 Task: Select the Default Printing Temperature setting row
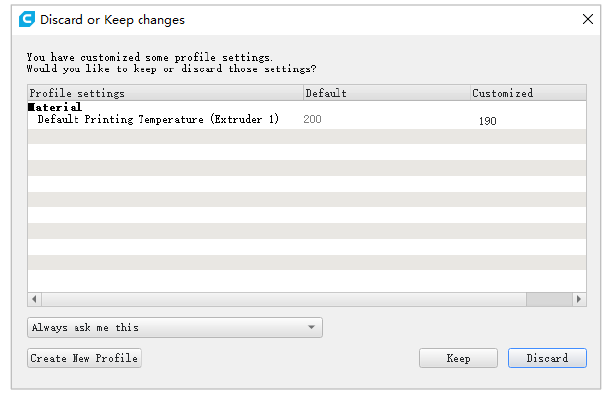pyautogui.click(x=158, y=120)
